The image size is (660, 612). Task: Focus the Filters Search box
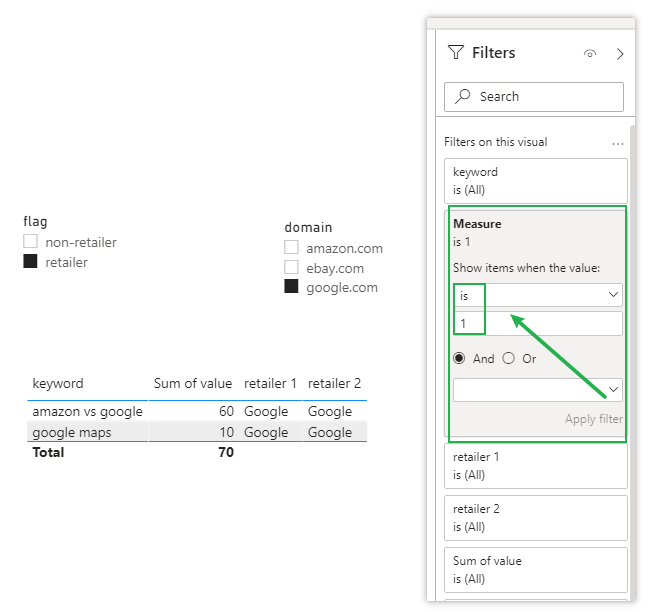[534, 97]
